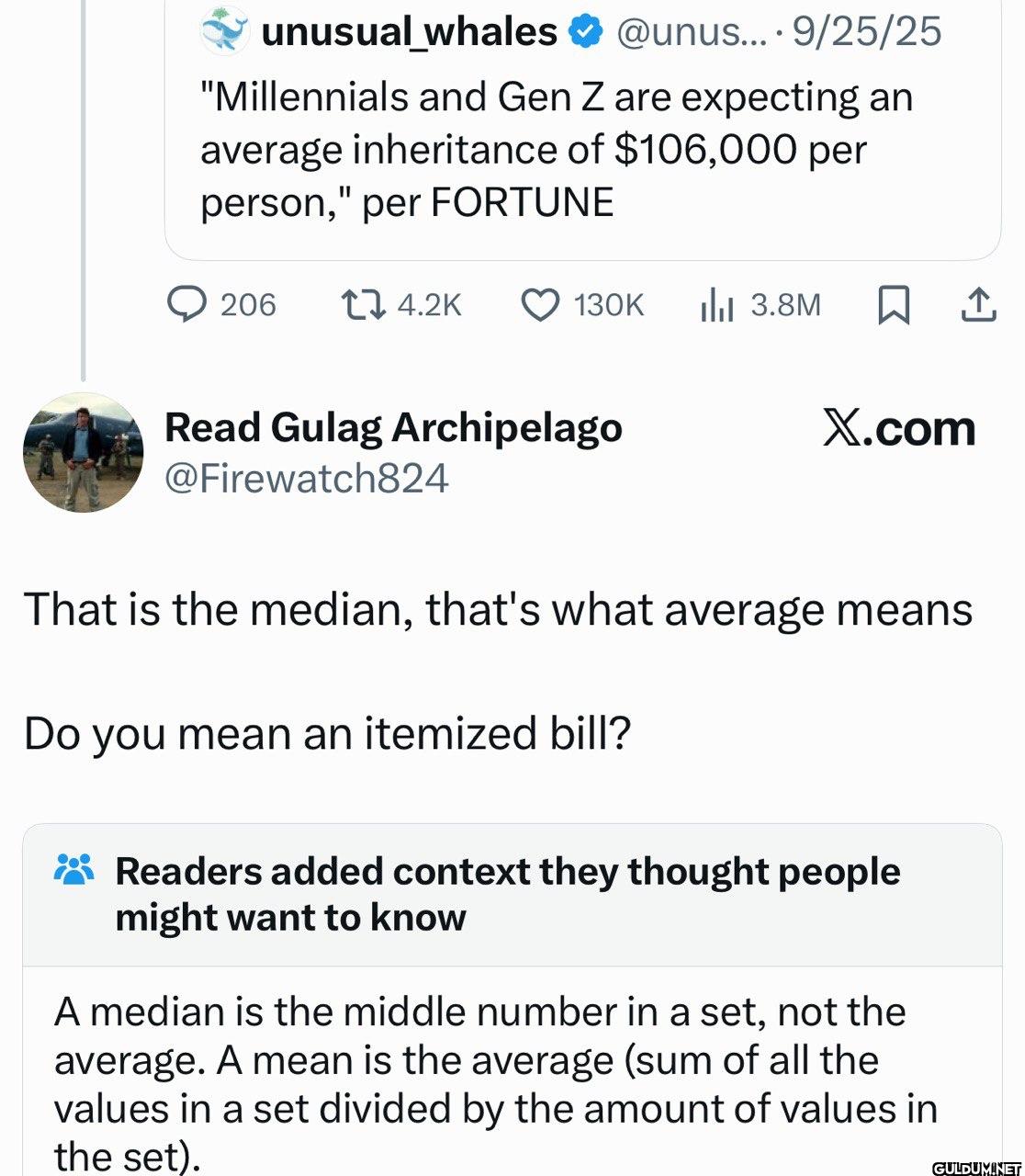Open view analytics bar chart icon
The width and height of the screenshot is (1025, 1176).
(x=716, y=304)
